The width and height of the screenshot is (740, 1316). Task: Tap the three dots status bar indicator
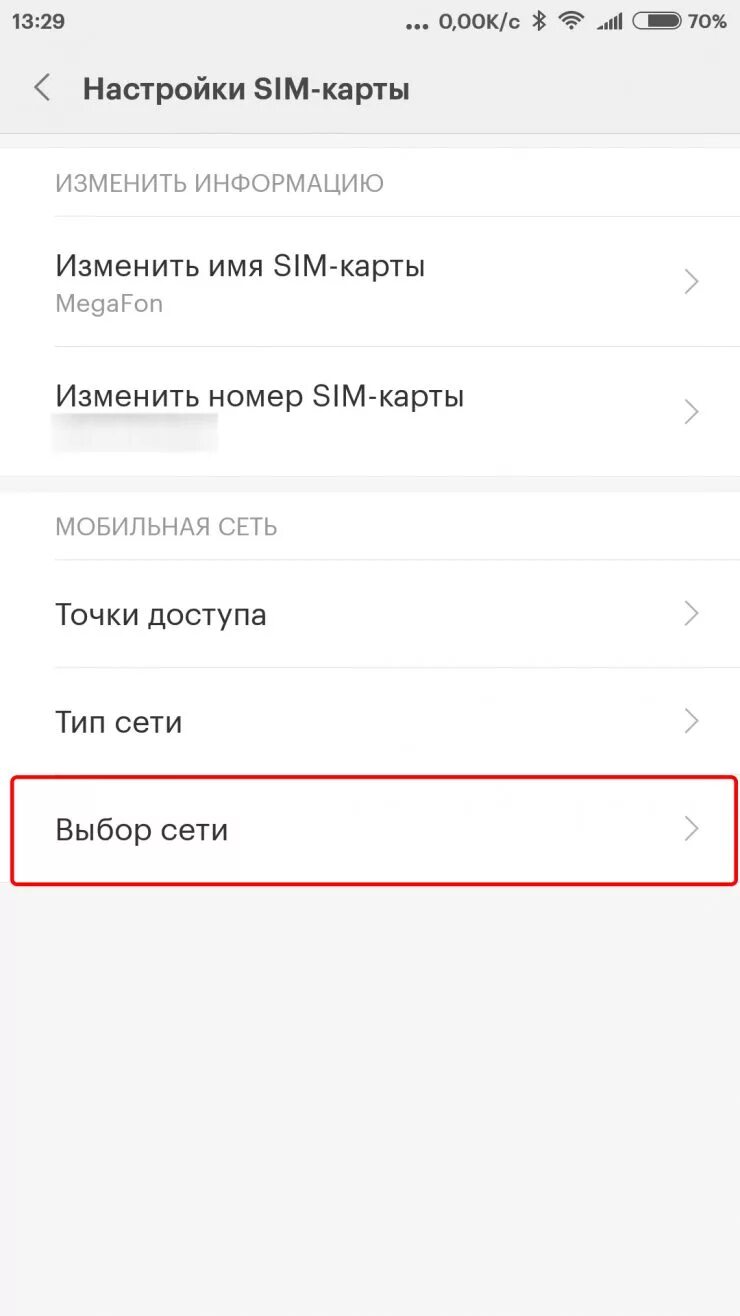[x=417, y=24]
